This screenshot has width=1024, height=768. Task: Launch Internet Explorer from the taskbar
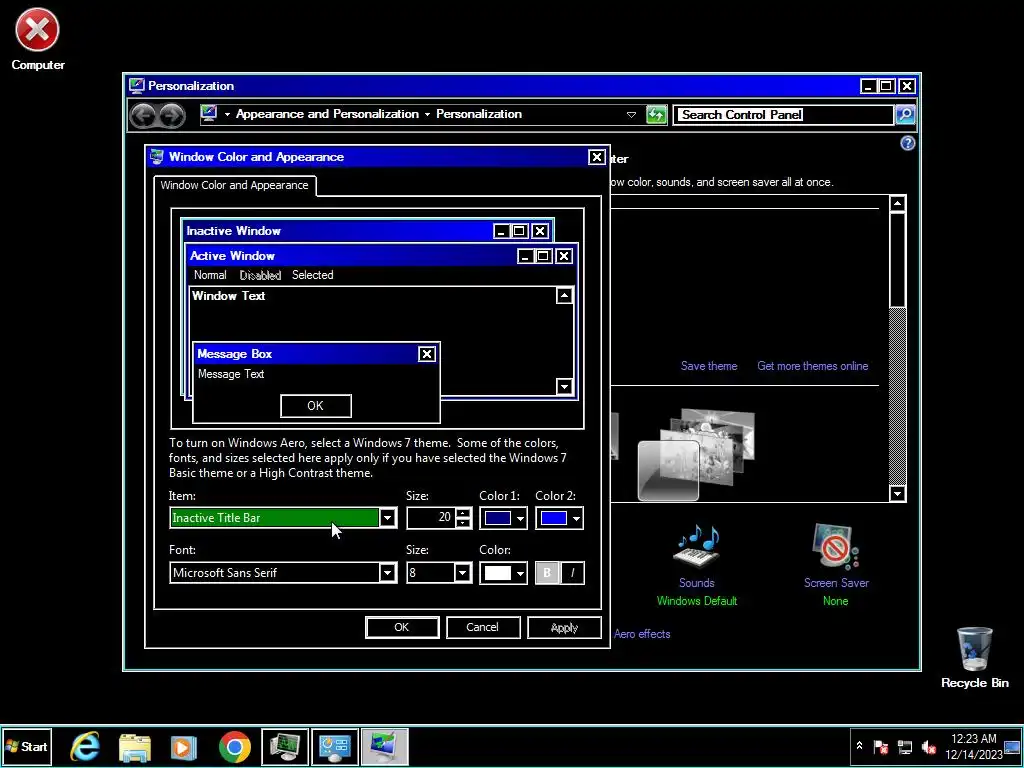(x=86, y=746)
